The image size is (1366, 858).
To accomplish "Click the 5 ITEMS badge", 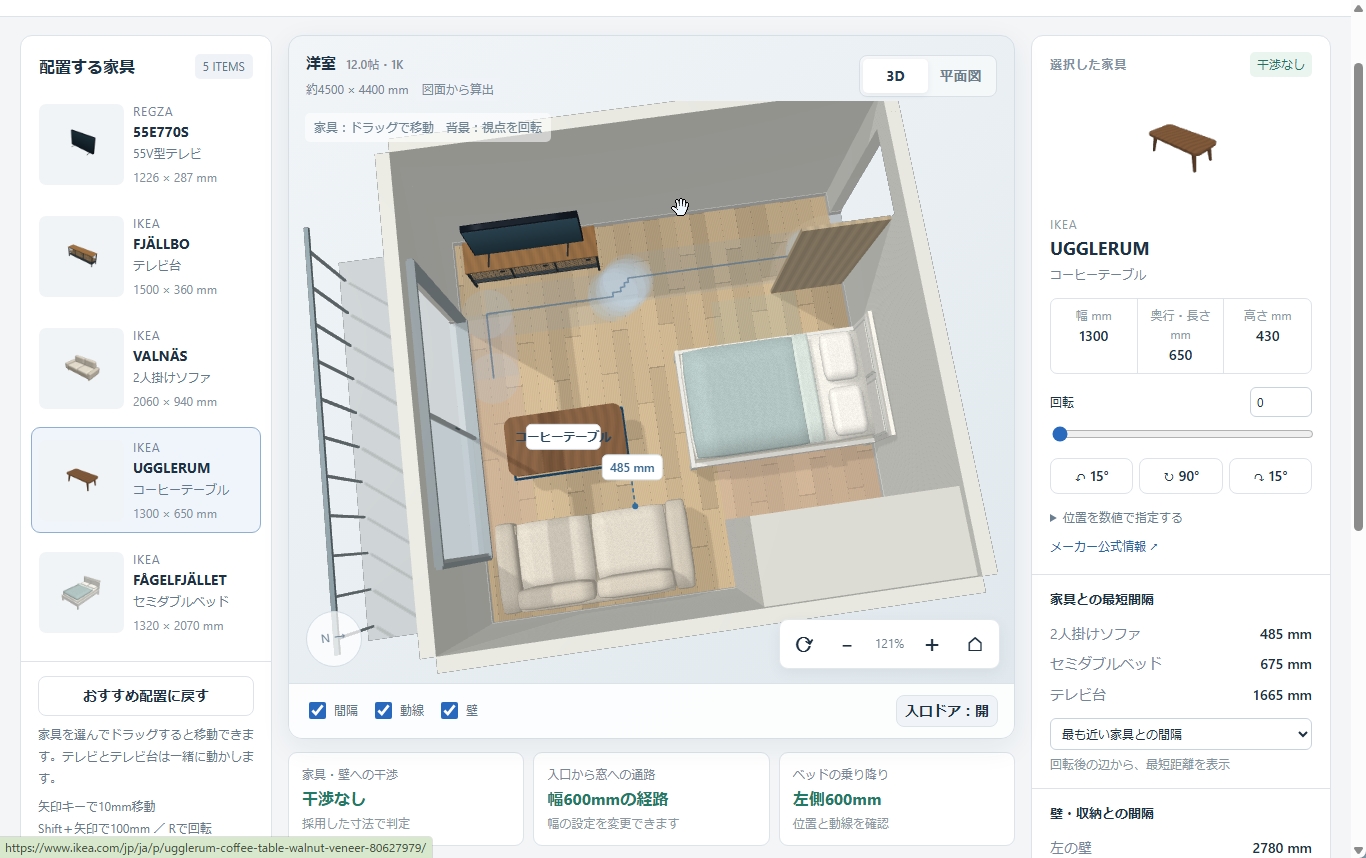I will coord(224,67).
